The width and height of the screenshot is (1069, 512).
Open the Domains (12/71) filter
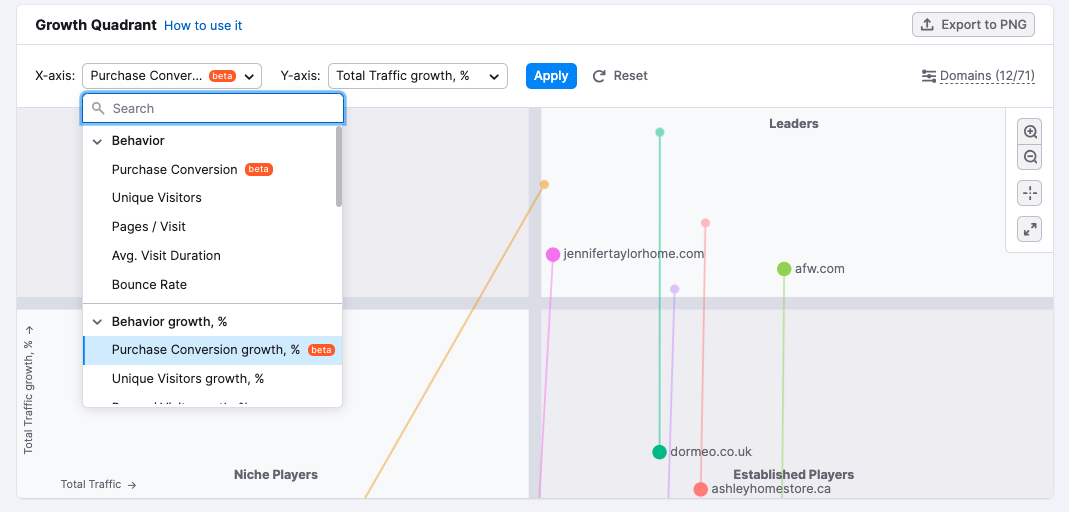coord(978,76)
